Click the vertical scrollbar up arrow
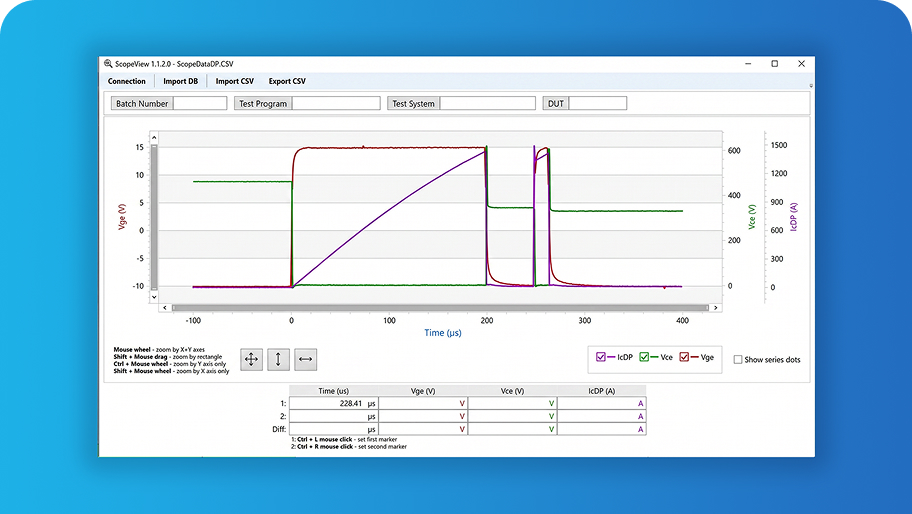Viewport: 912px width, 514px height. click(154, 138)
